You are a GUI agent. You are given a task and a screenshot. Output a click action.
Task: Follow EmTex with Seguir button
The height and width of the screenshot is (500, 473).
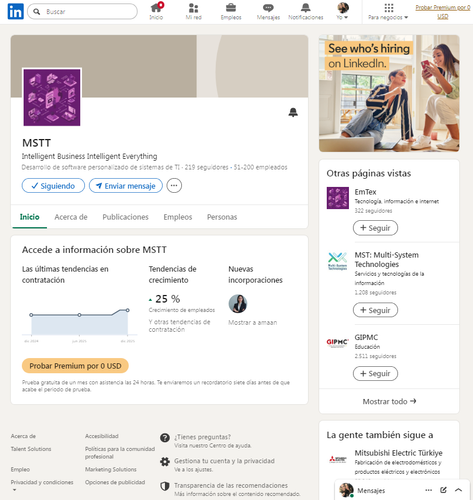click(x=375, y=228)
